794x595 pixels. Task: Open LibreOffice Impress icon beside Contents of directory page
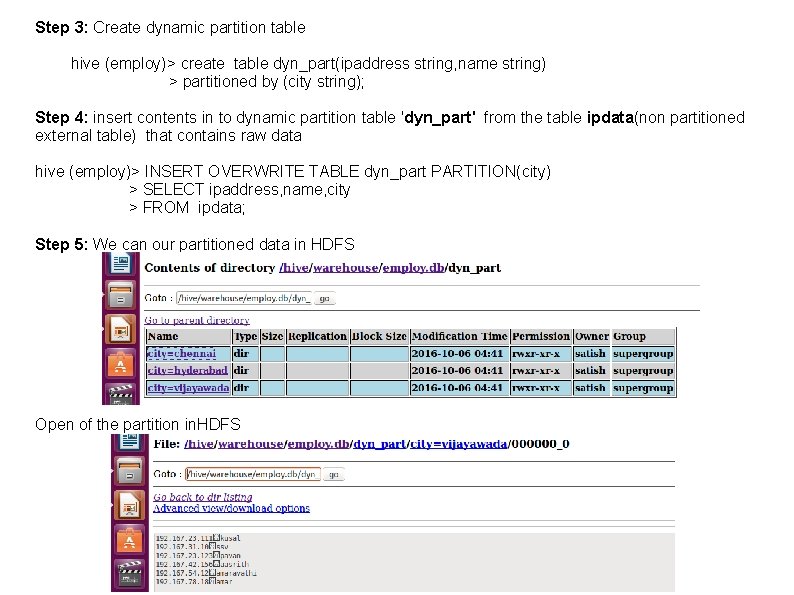point(121,330)
